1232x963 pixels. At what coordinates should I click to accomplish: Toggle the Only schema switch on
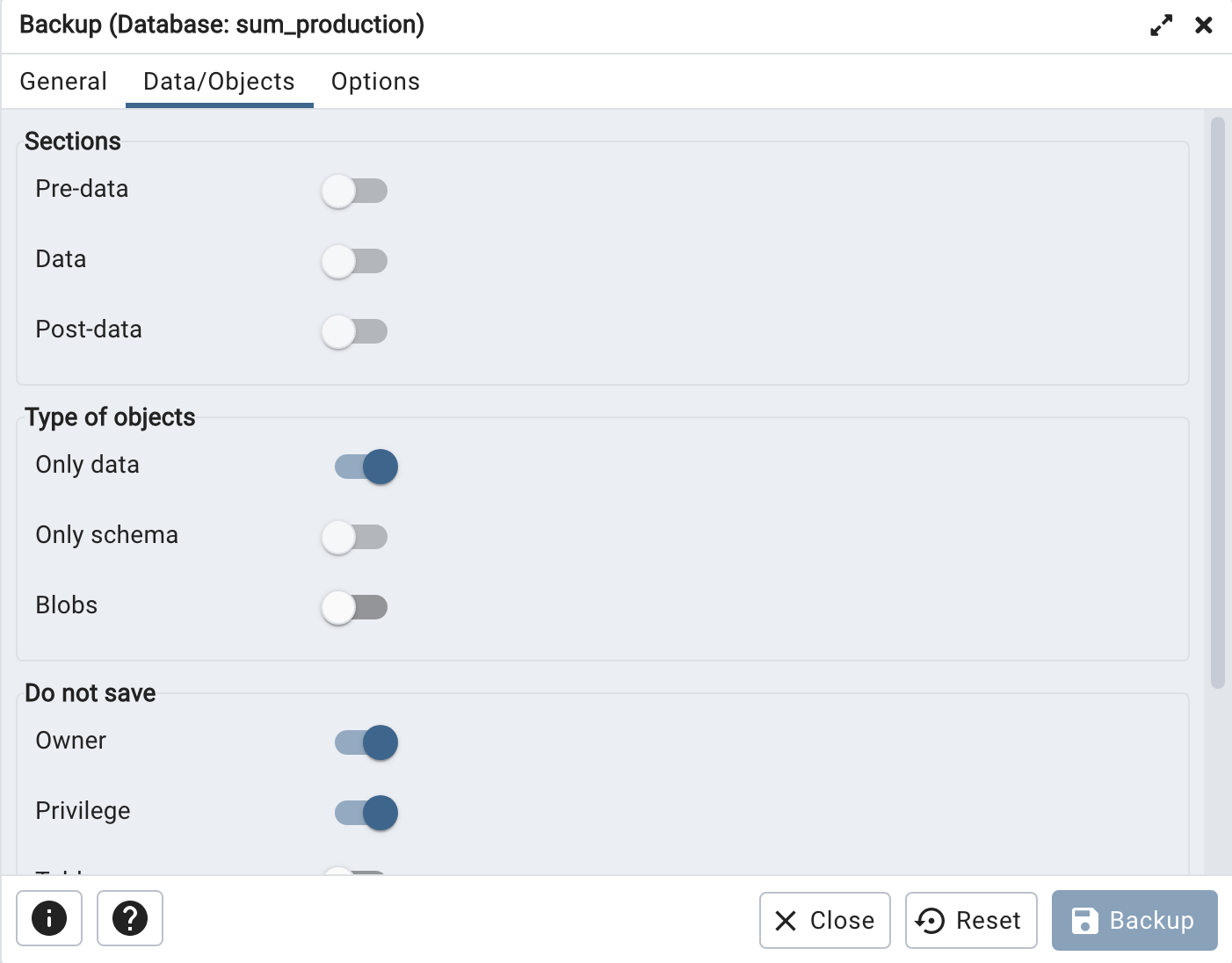click(354, 537)
